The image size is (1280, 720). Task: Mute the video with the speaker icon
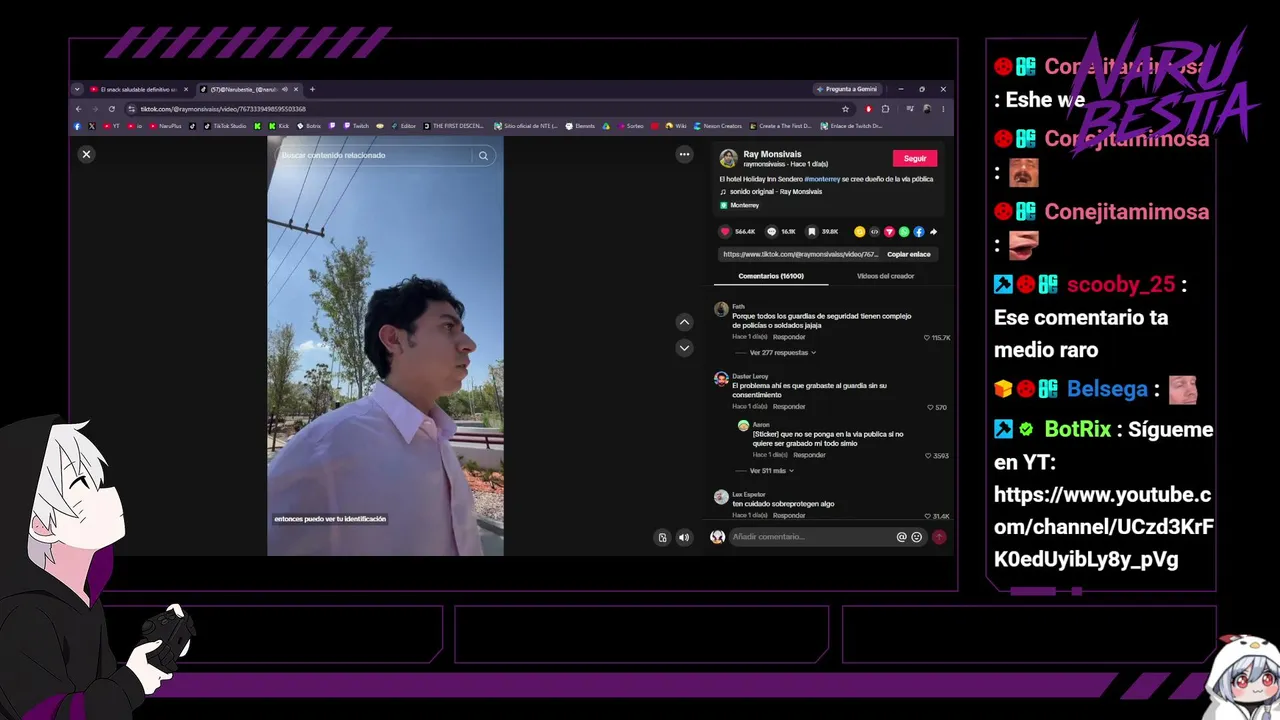point(684,537)
